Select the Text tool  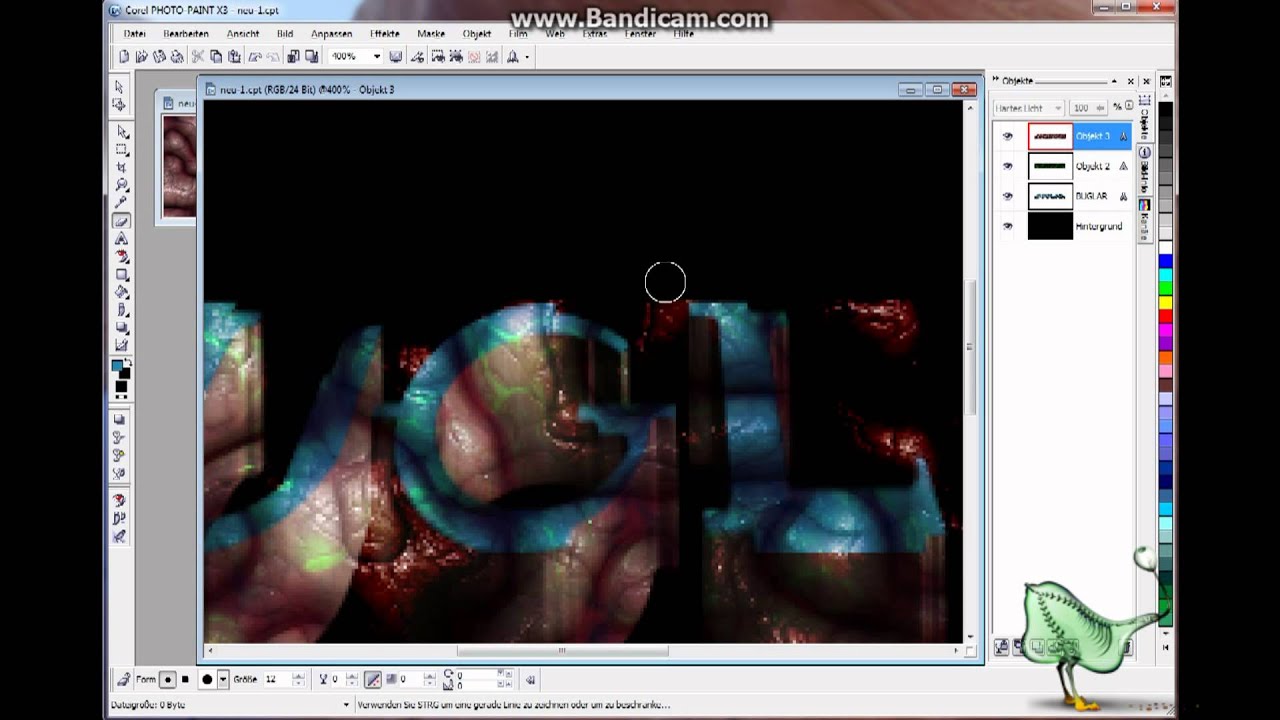click(x=122, y=239)
